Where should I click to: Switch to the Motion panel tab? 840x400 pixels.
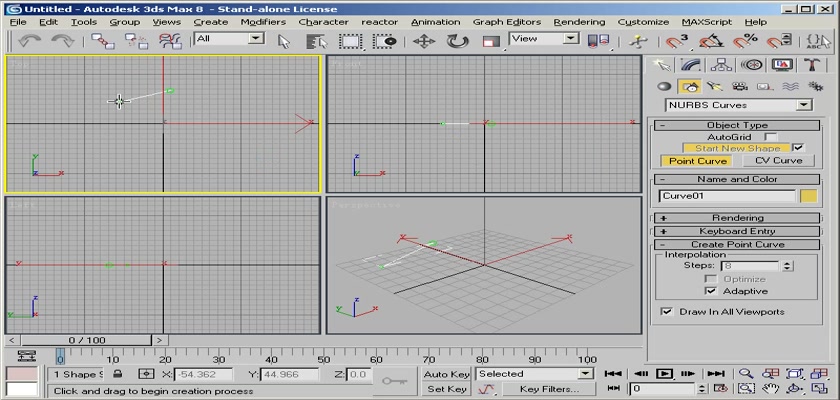pos(752,65)
